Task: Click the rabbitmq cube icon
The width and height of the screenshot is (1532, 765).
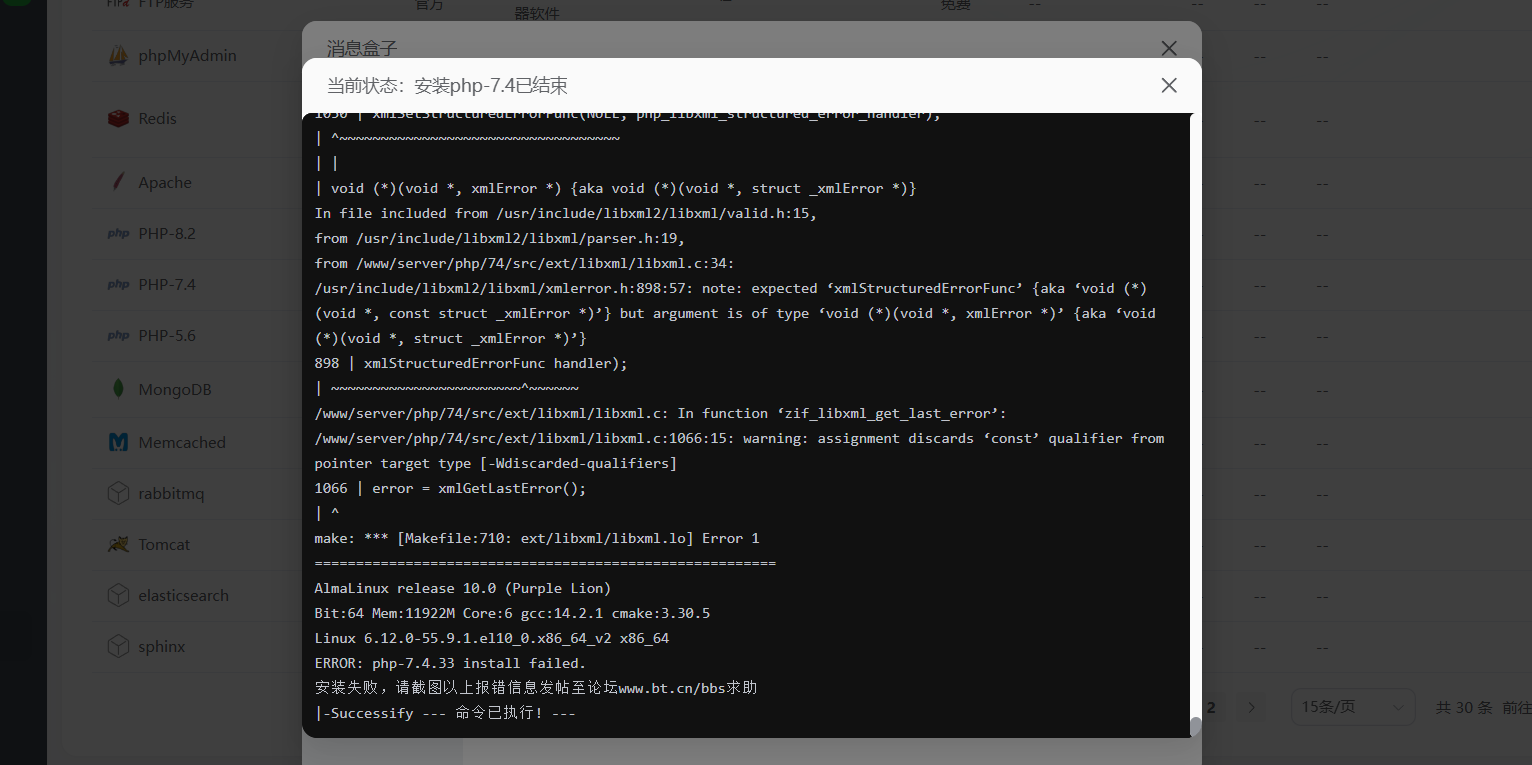Action: click(x=118, y=493)
